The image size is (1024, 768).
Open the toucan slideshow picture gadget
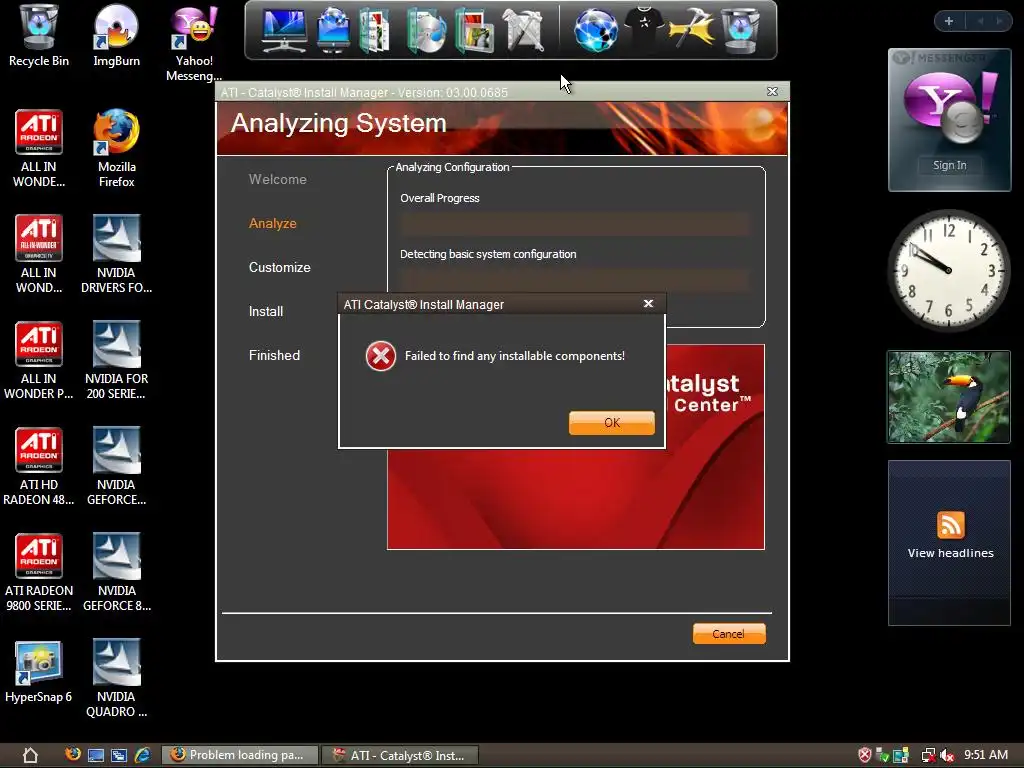point(948,397)
